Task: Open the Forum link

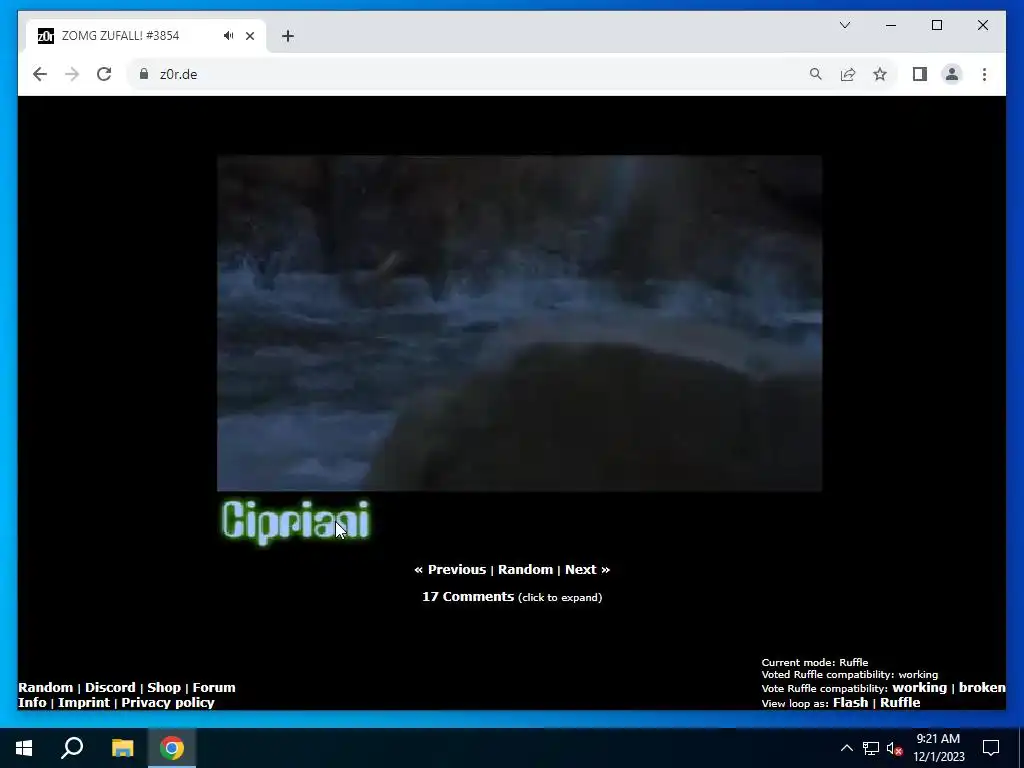Action: pyautogui.click(x=214, y=687)
